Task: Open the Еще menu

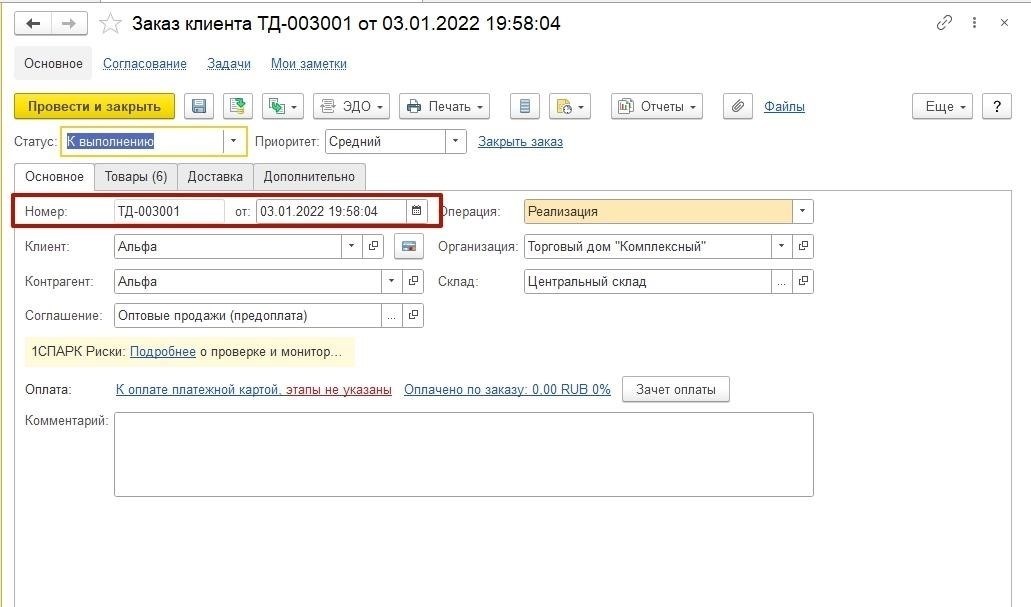Action: pos(942,107)
